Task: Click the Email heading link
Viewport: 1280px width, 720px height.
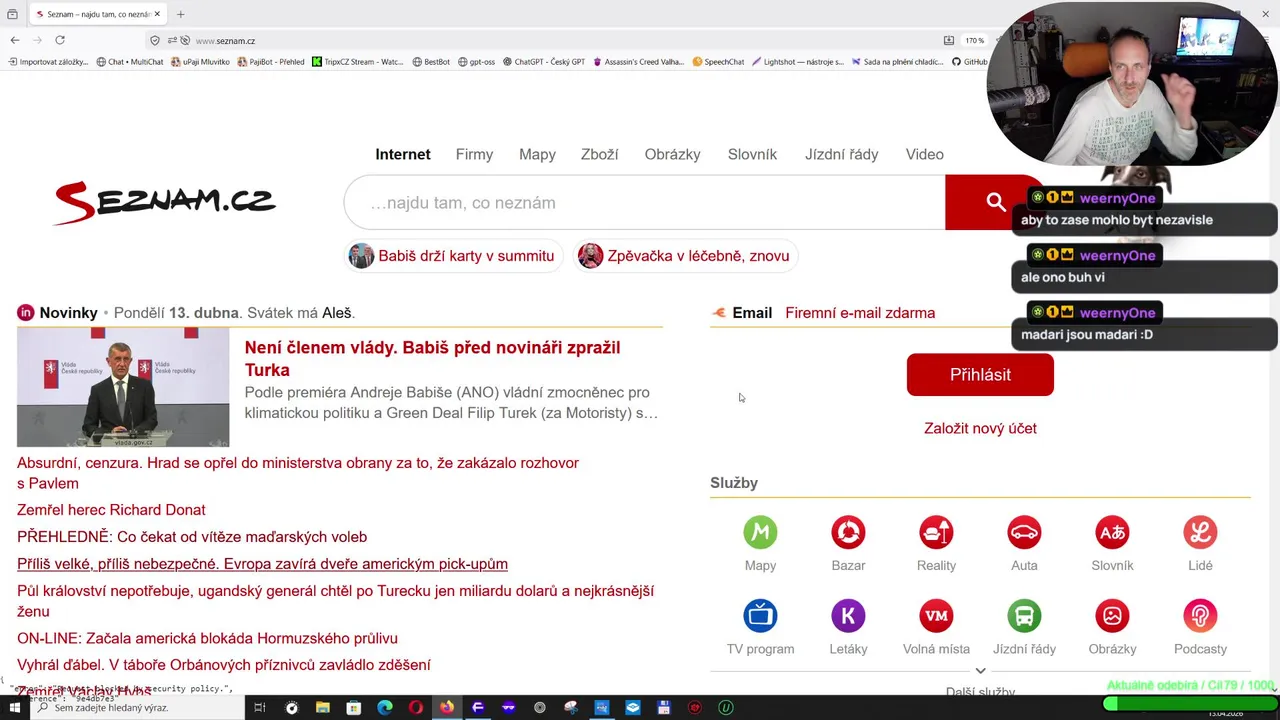Action: pyautogui.click(x=752, y=313)
